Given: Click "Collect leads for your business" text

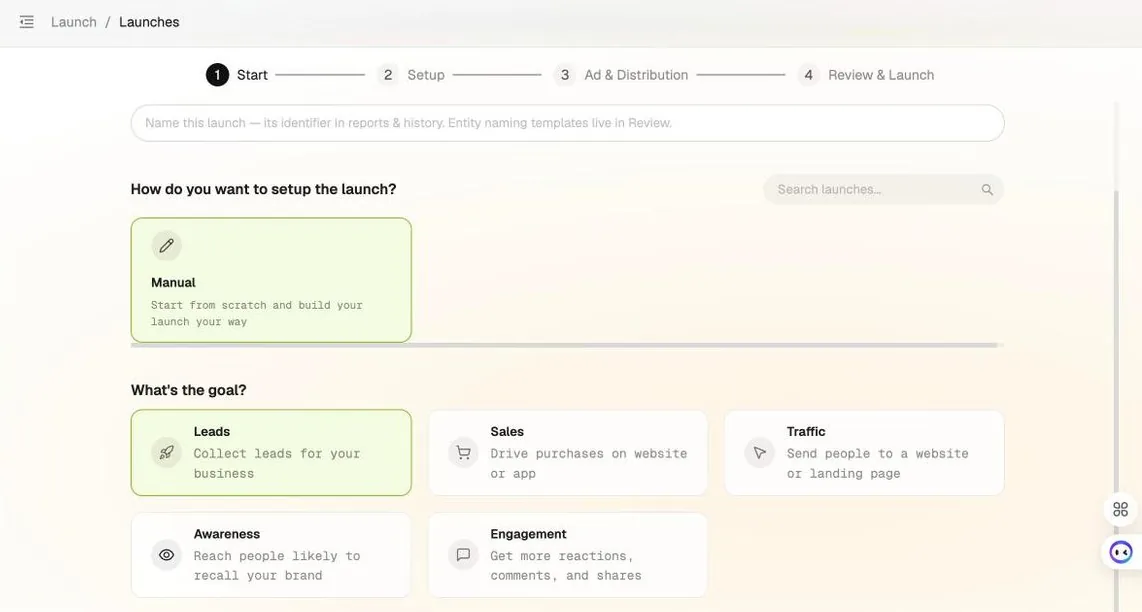Looking at the screenshot, I should (x=277, y=463).
